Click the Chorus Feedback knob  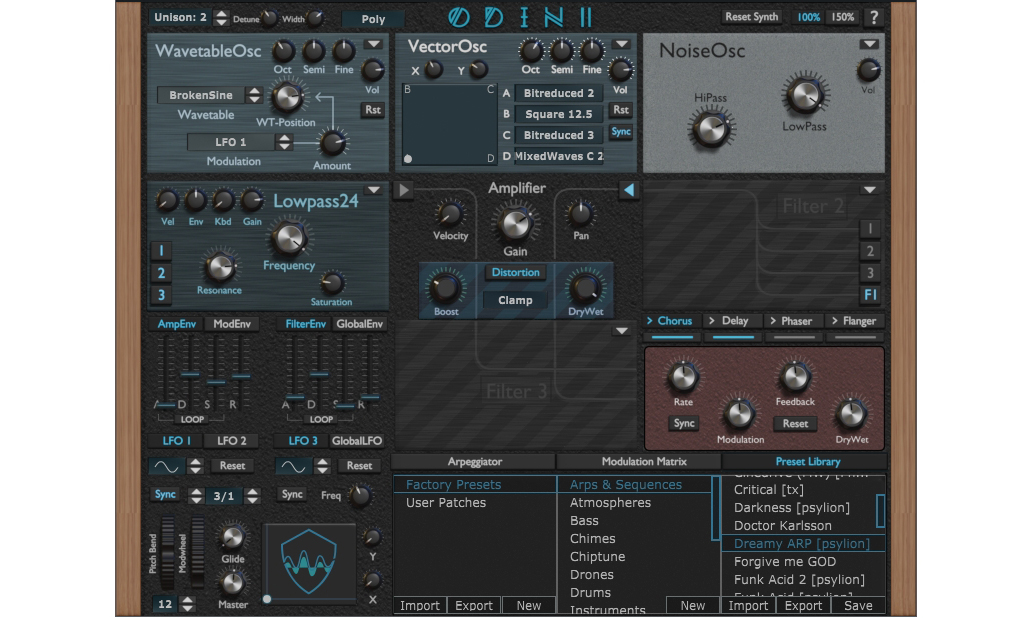pyautogui.click(x=795, y=377)
